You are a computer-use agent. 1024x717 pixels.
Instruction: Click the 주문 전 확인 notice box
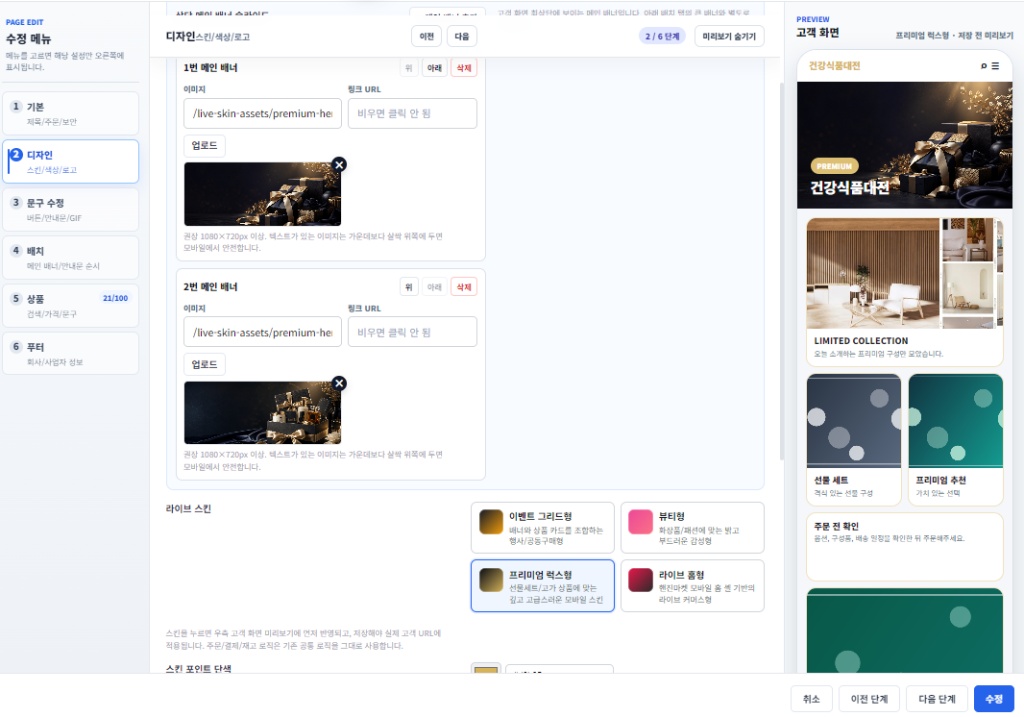coord(904,547)
